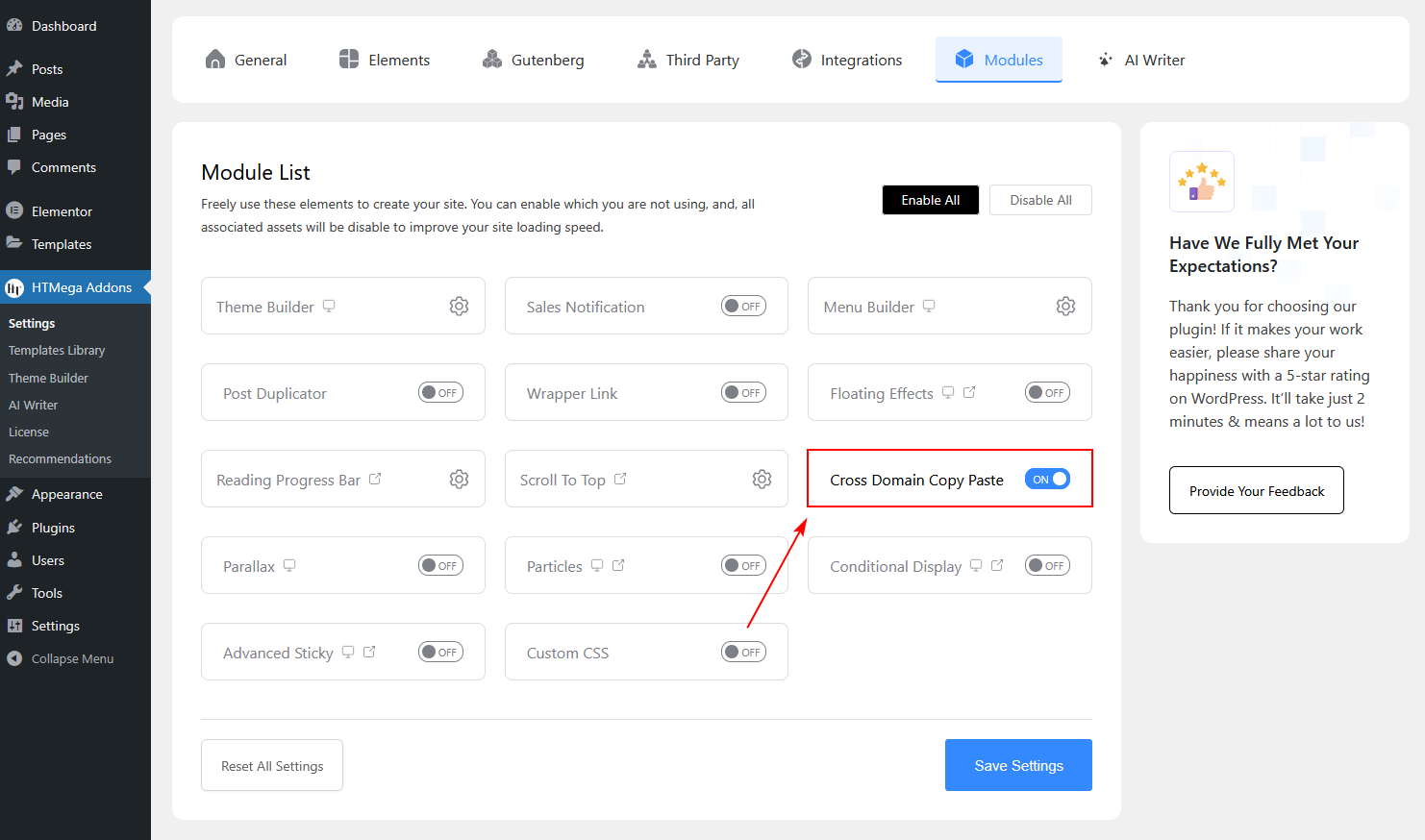This screenshot has height=840, width=1425.
Task: Open Theme Builder settings gear
Action: pyautogui.click(x=459, y=305)
